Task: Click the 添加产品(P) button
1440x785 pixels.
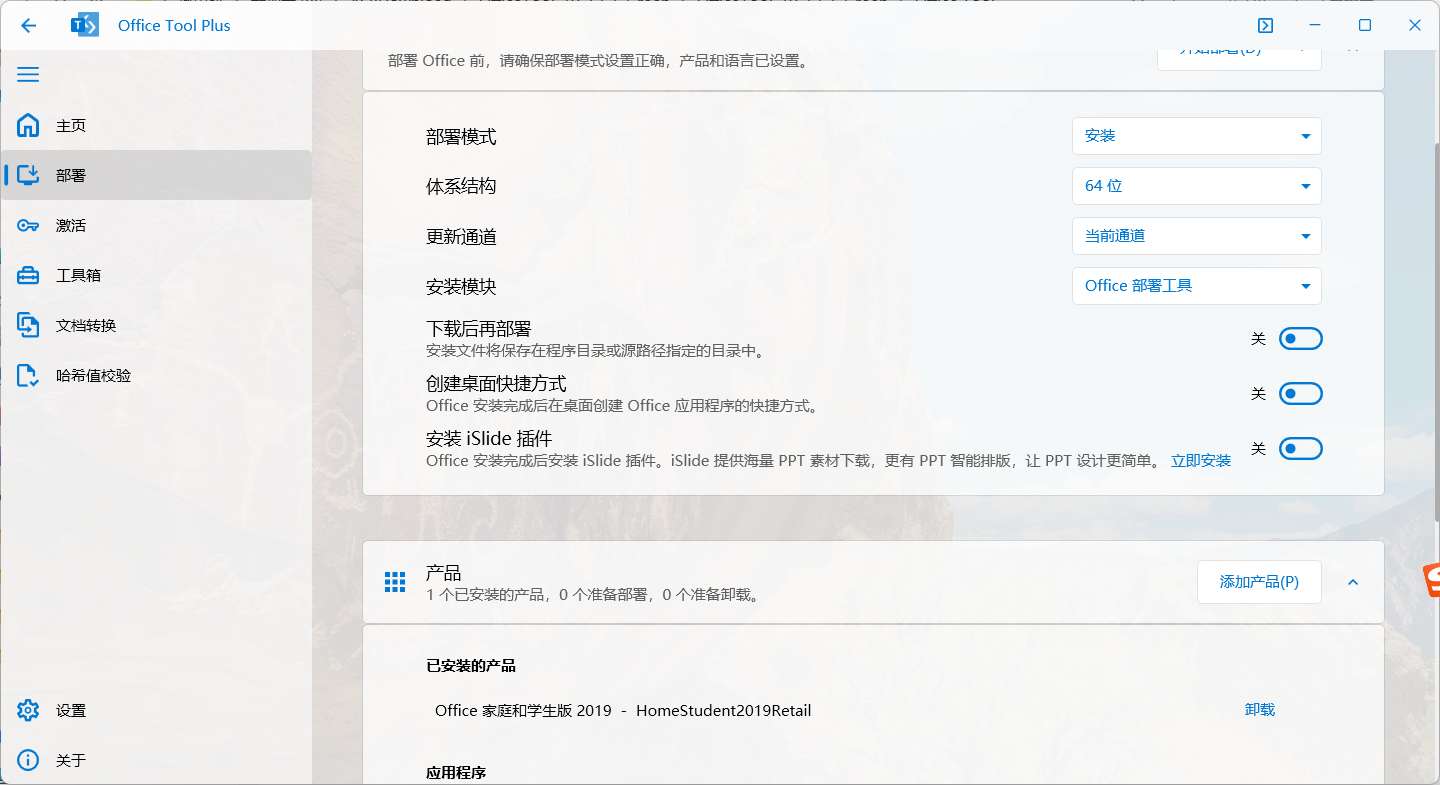Action: [x=1259, y=582]
